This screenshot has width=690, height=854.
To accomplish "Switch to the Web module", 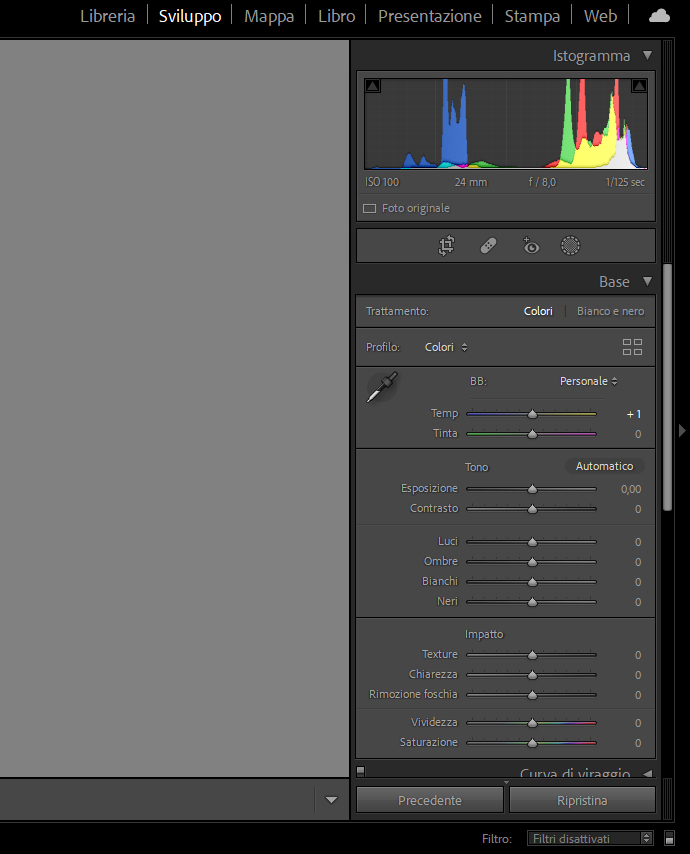I will tap(601, 16).
